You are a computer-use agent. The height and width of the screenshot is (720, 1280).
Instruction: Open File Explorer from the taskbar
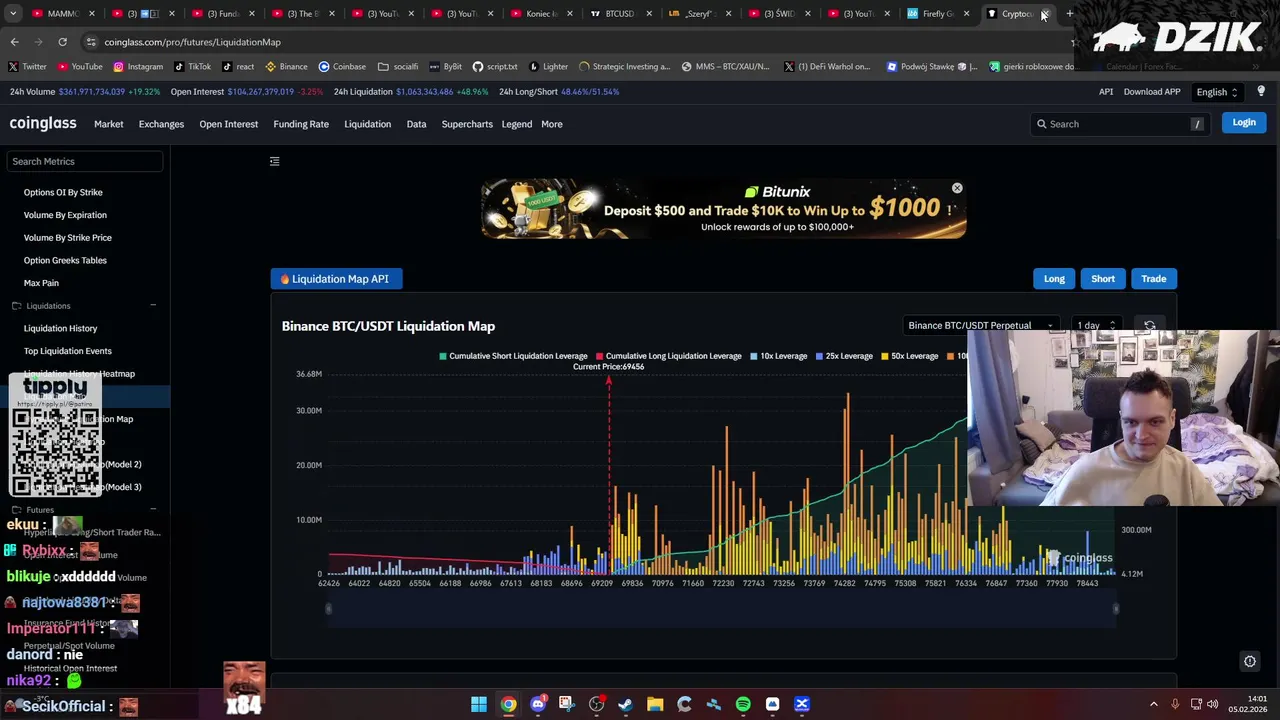pyautogui.click(x=655, y=704)
